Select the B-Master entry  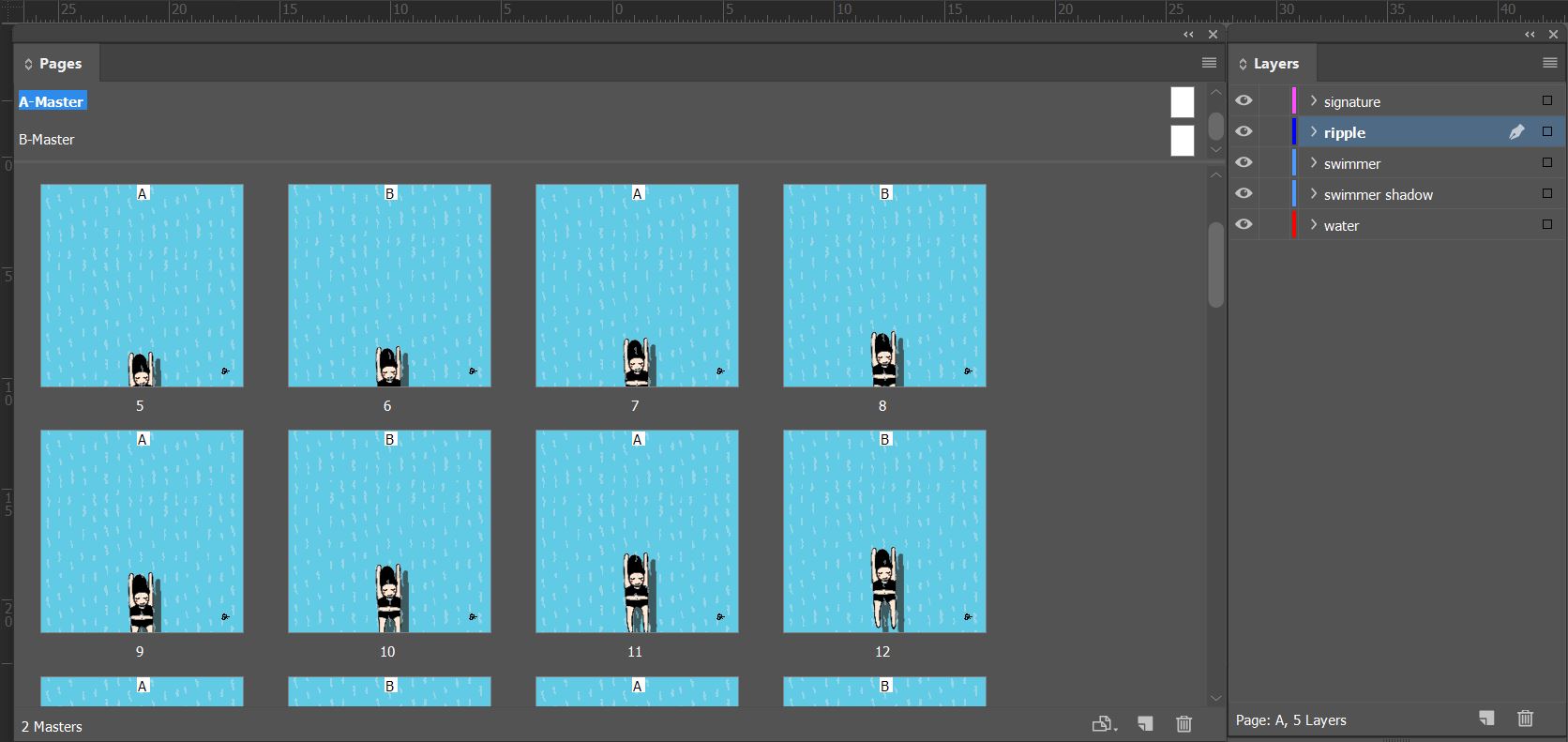click(x=47, y=139)
